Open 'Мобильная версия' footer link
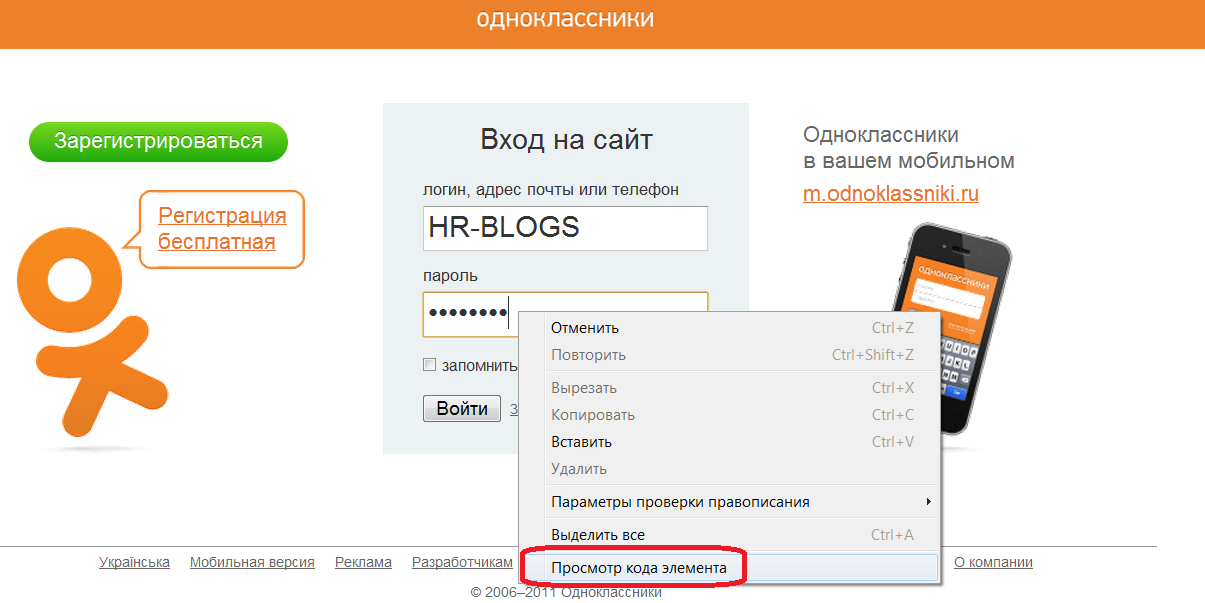The height and width of the screenshot is (603, 1205). coord(252,562)
